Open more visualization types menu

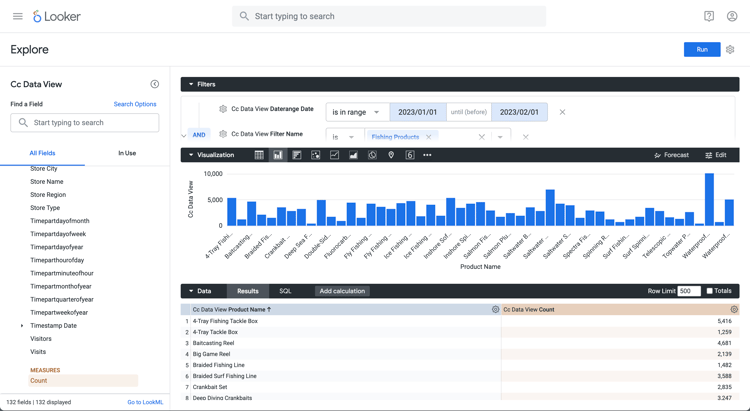pos(427,155)
